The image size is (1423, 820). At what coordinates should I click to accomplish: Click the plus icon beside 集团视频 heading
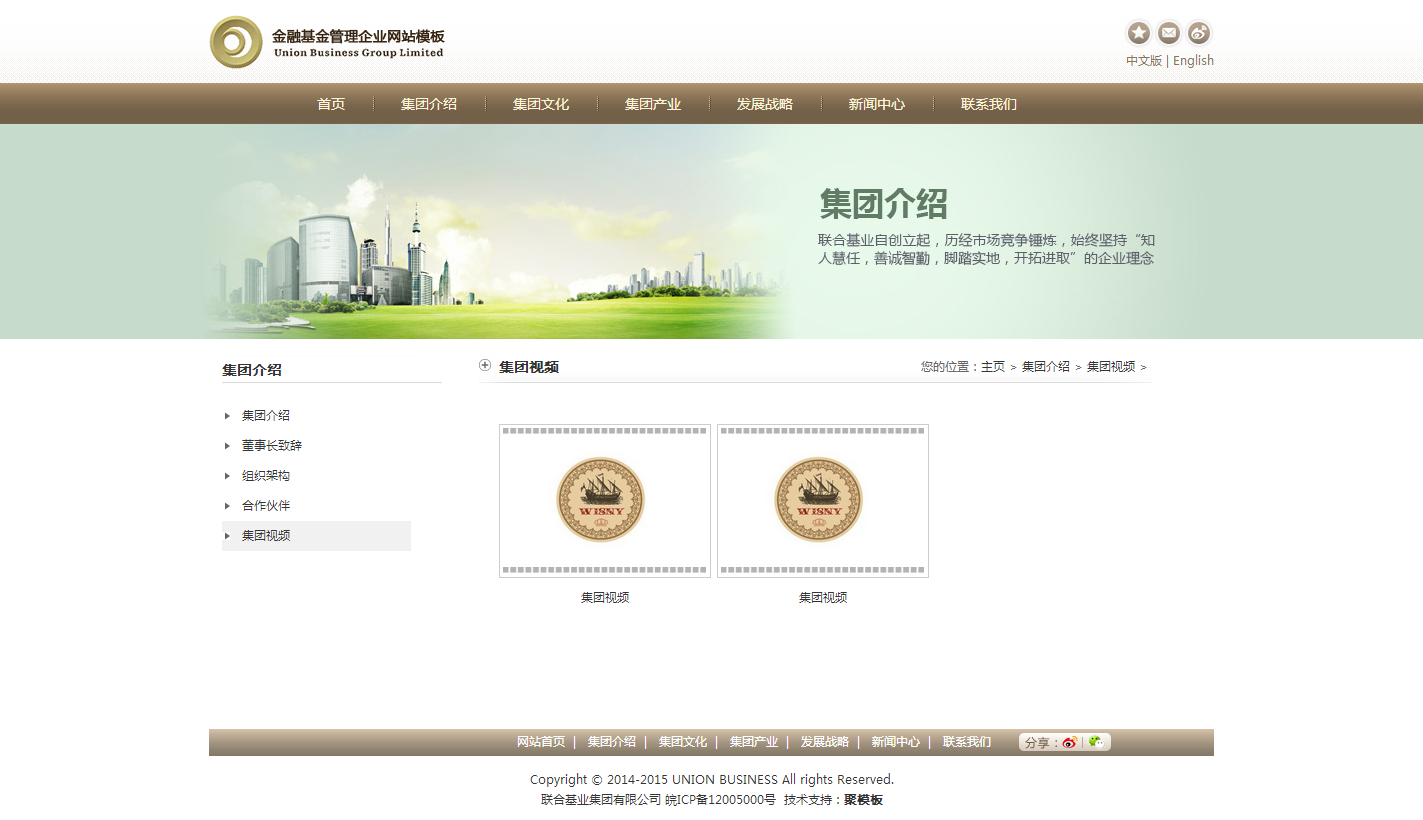485,366
